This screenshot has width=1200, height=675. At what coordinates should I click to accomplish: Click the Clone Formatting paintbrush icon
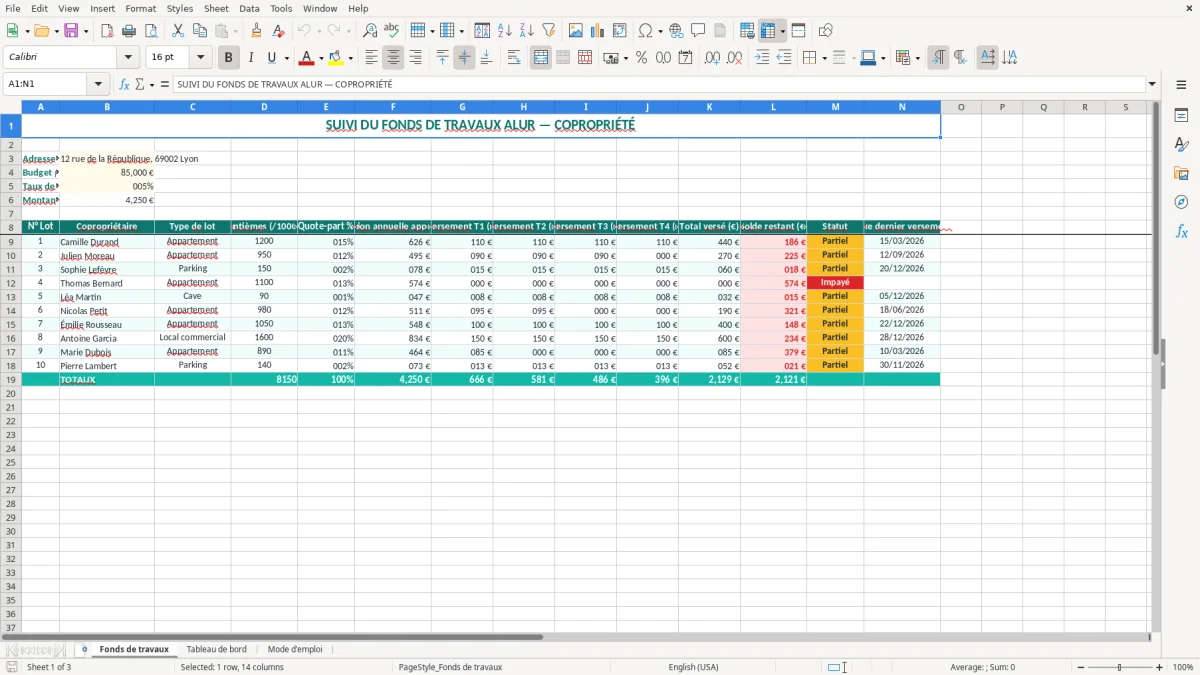(257, 31)
